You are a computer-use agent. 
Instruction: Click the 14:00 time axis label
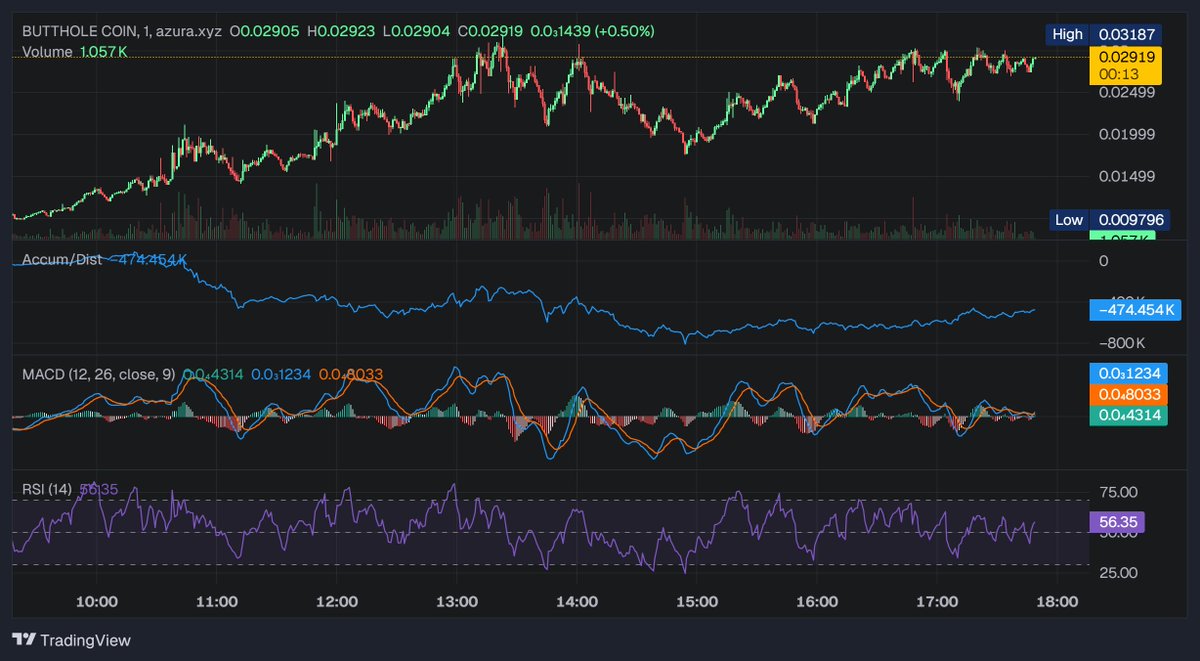point(577,602)
